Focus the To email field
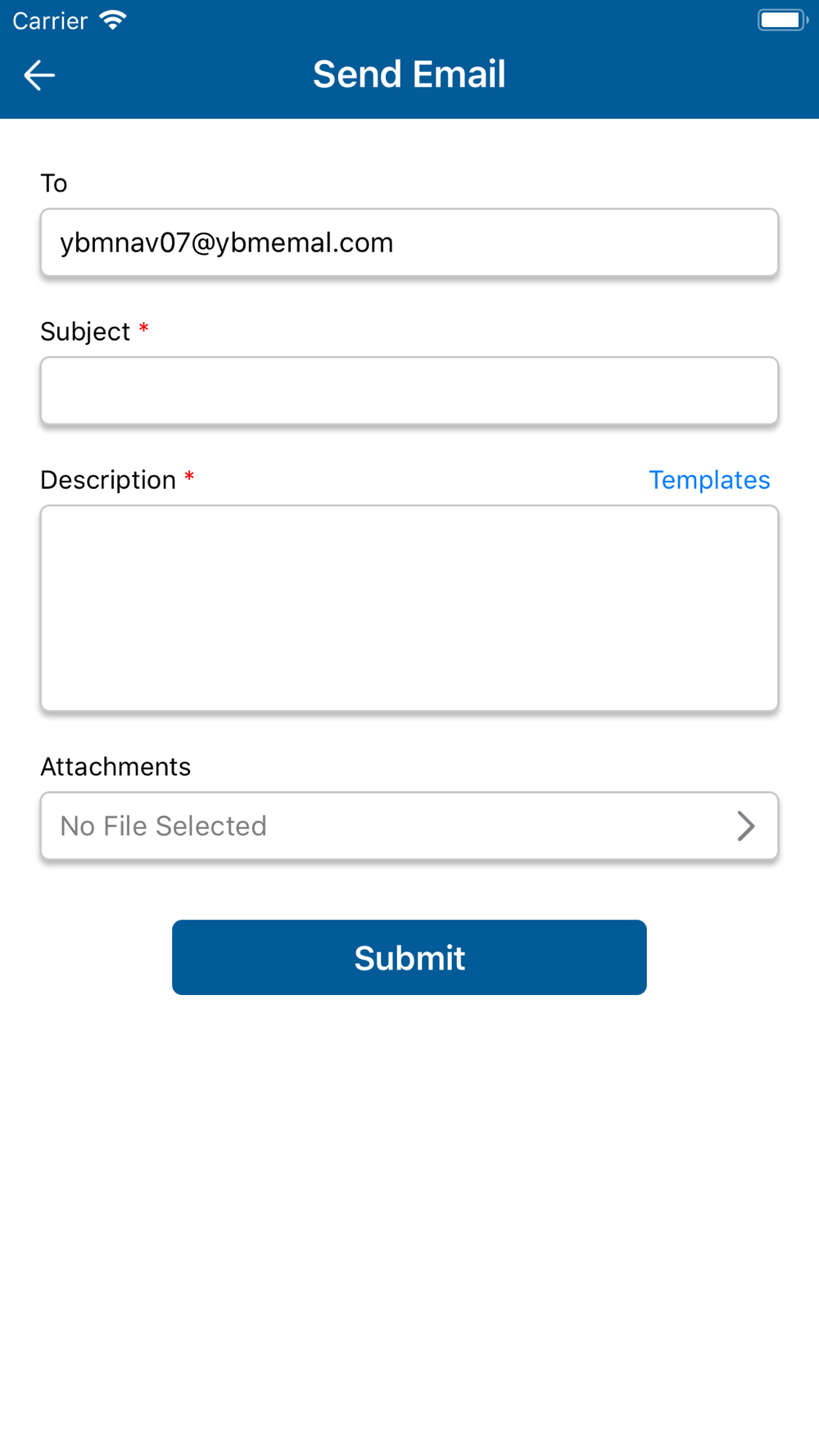 [409, 242]
